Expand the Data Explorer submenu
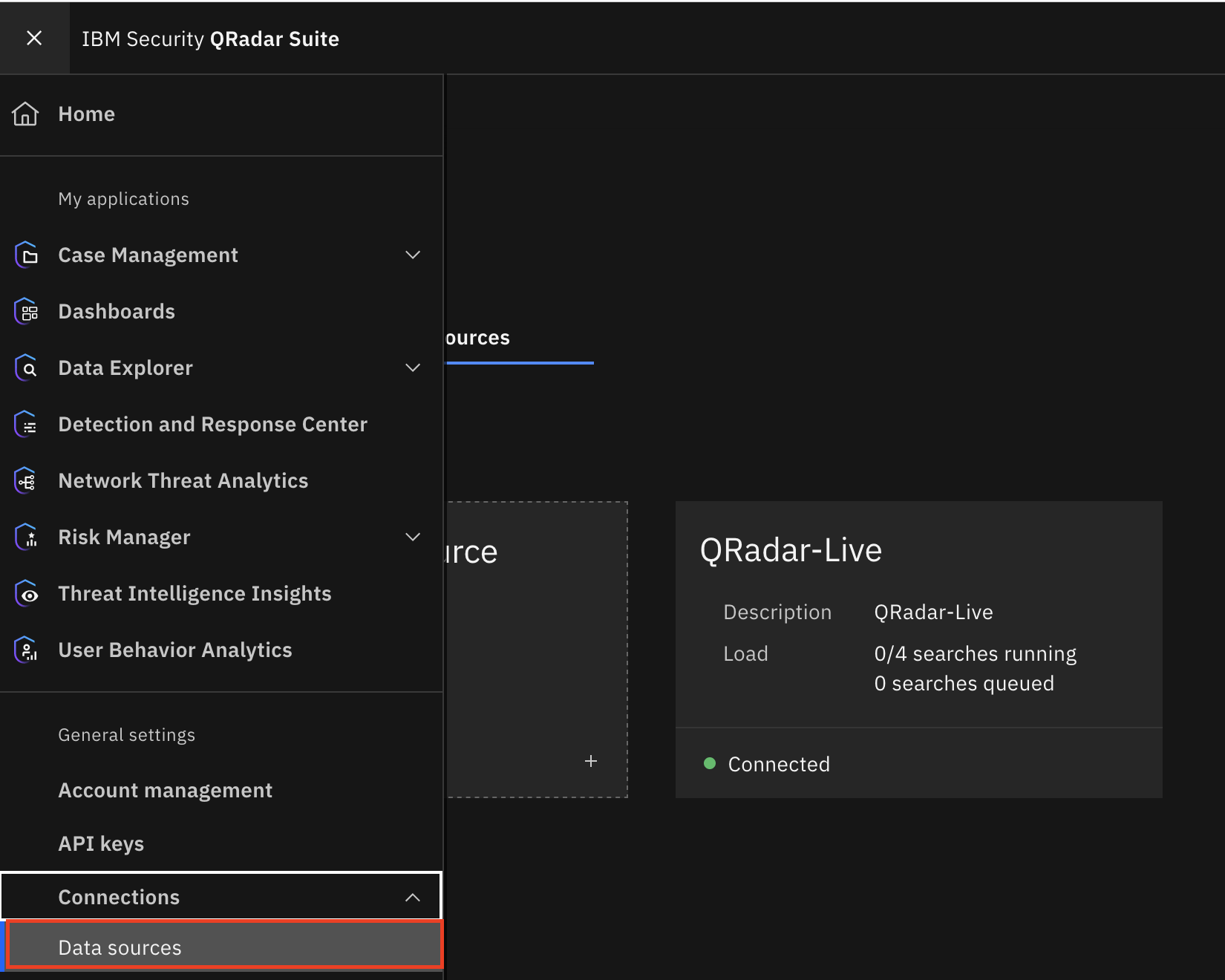 pyautogui.click(x=413, y=367)
